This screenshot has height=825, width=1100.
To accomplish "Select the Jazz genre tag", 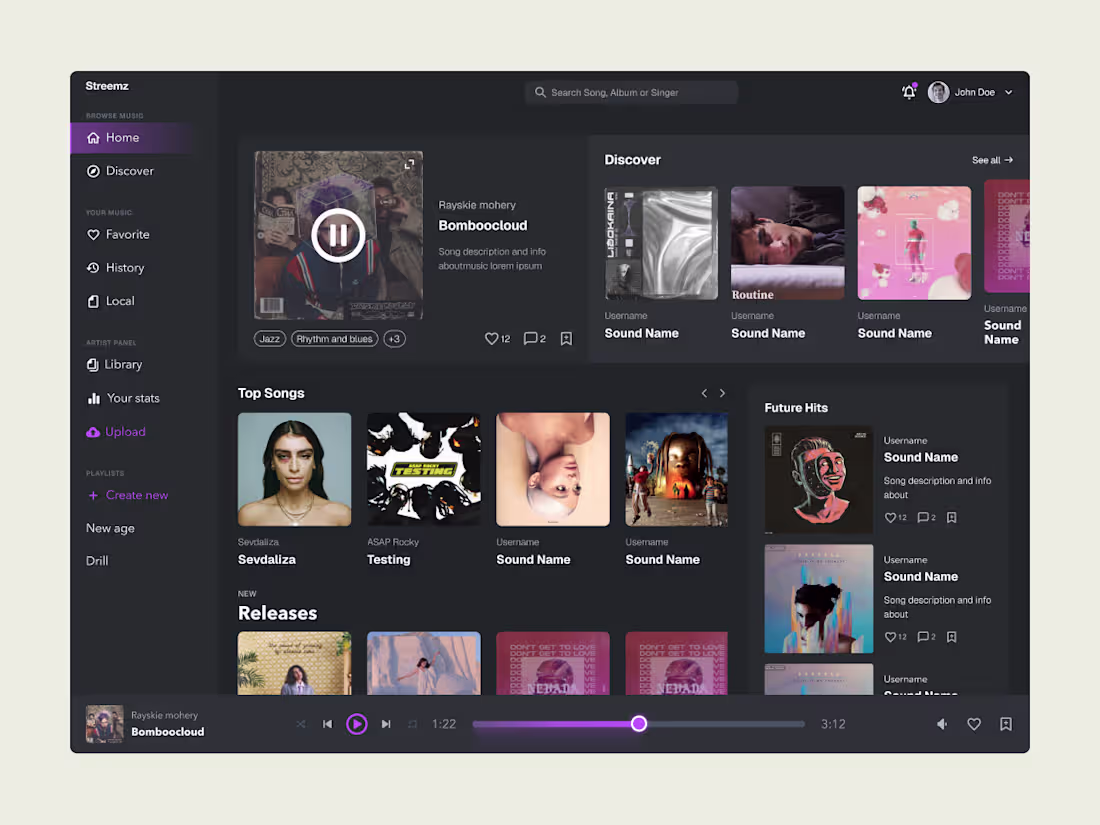I will tap(269, 339).
